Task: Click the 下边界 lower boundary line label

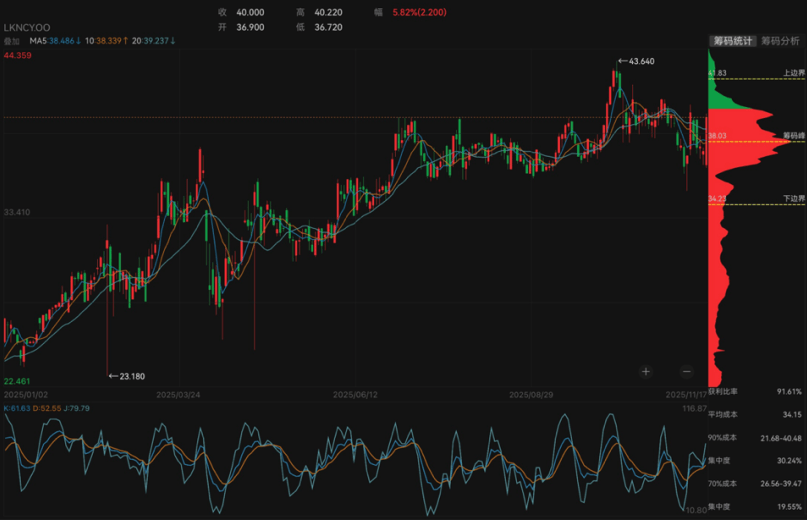Action: click(x=792, y=199)
